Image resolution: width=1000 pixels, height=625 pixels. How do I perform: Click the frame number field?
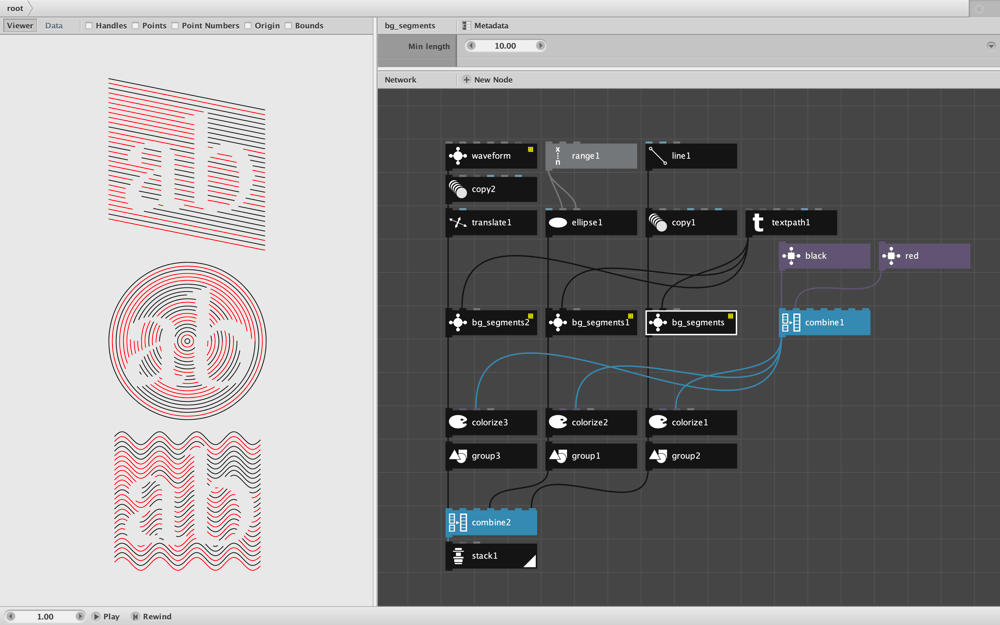click(45, 617)
